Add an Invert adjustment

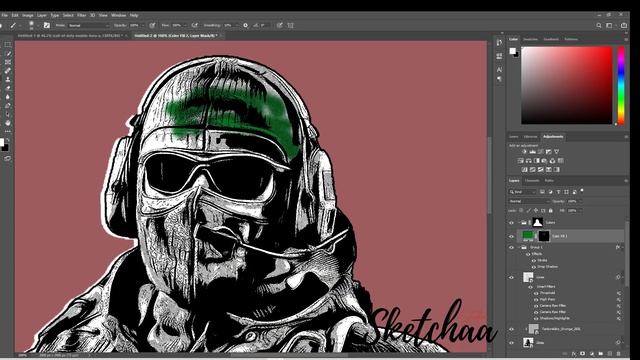tap(524, 169)
